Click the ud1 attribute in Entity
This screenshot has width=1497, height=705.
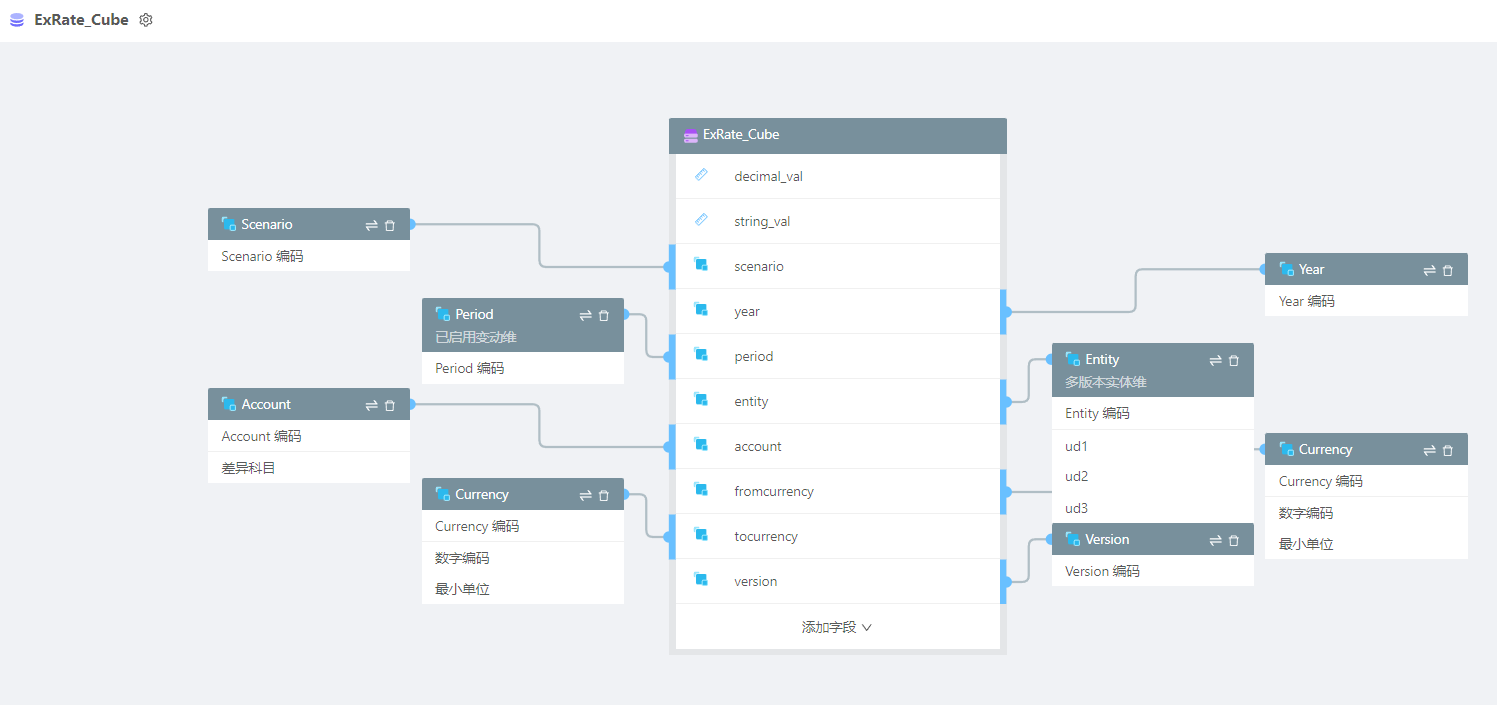coord(1076,446)
